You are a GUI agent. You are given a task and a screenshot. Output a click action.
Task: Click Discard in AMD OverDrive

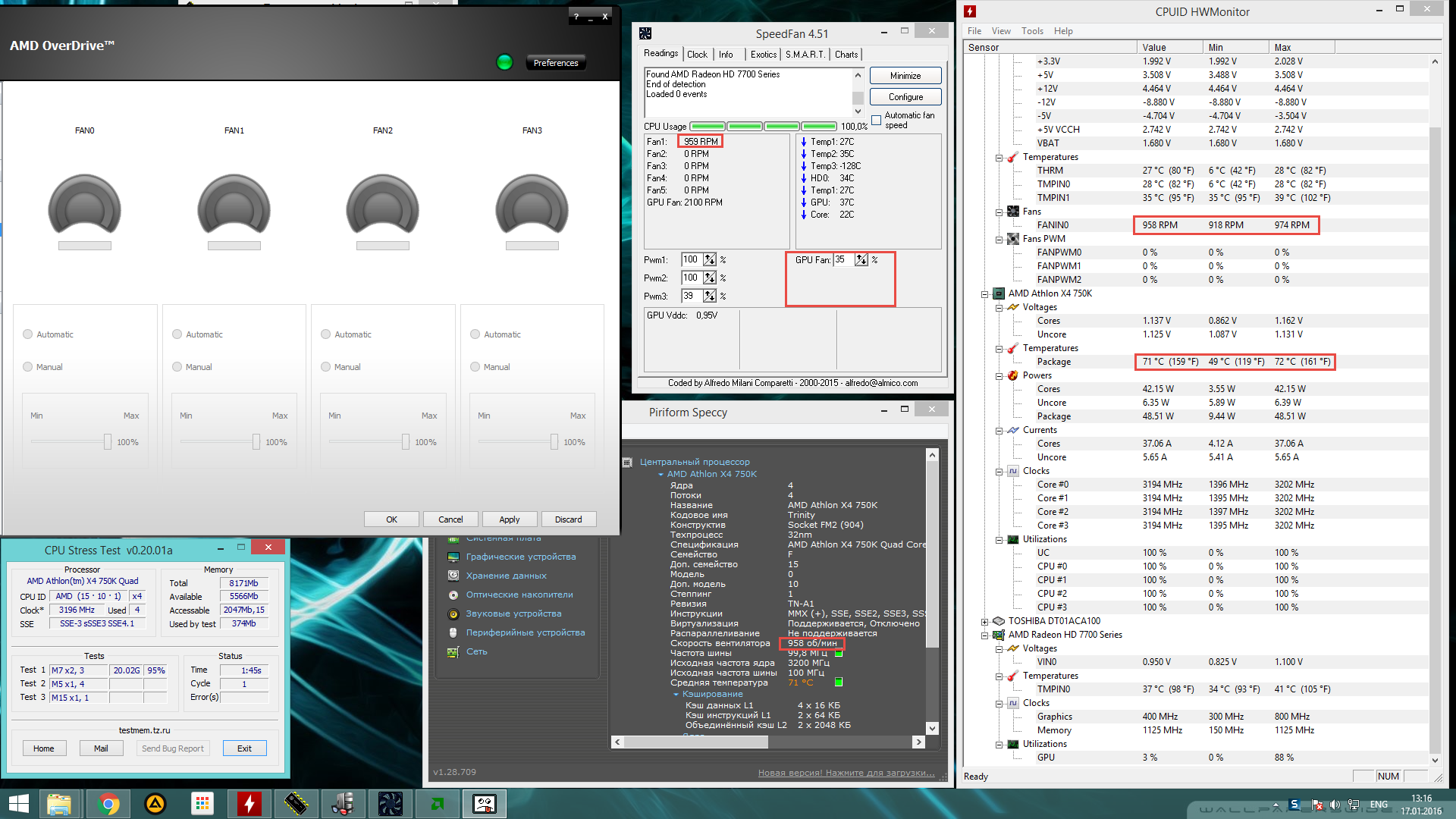569,519
